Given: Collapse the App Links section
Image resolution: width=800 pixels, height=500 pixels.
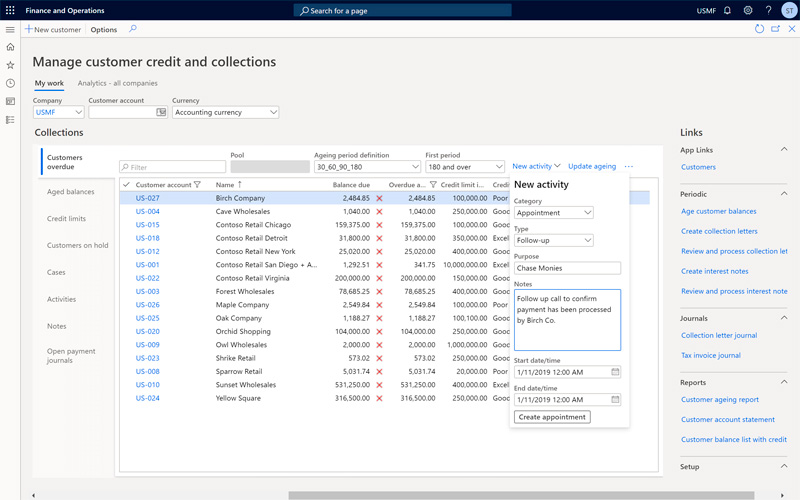Looking at the screenshot, I should click(784, 149).
